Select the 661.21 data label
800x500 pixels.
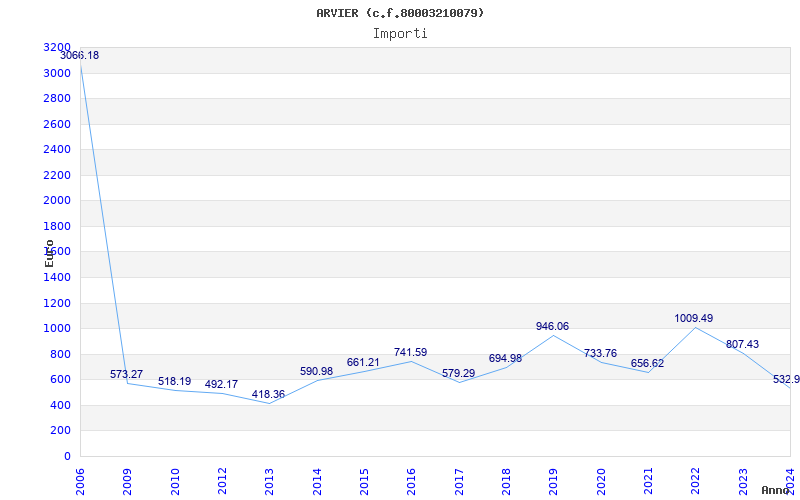[x=363, y=363]
